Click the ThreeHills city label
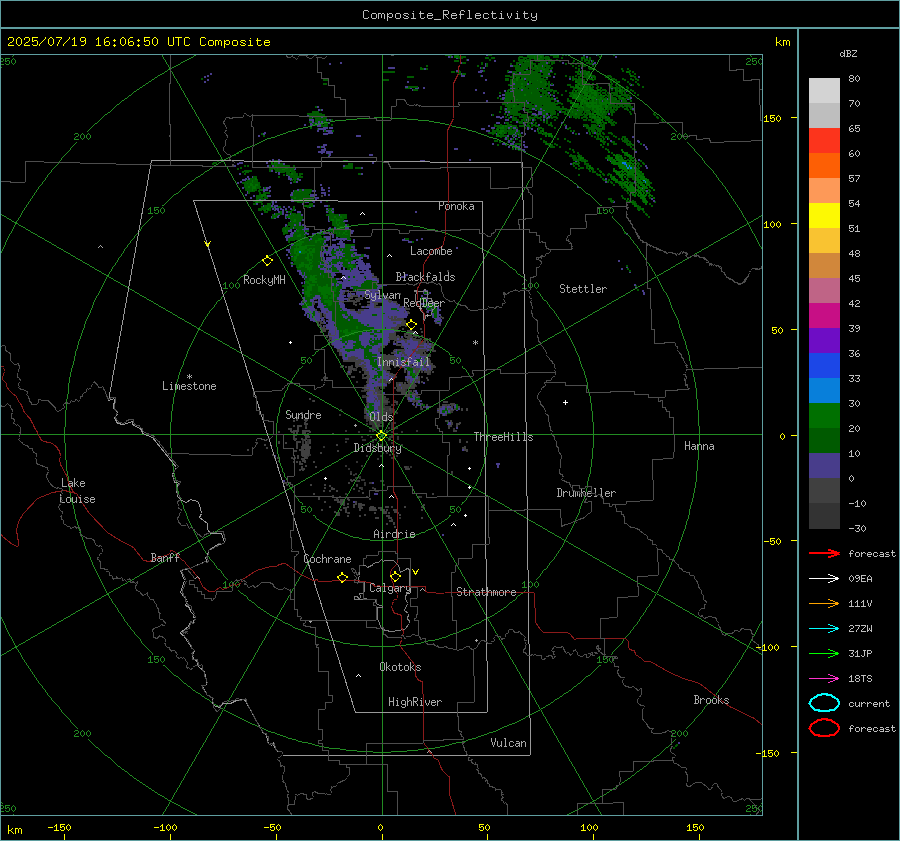 [x=503, y=437]
